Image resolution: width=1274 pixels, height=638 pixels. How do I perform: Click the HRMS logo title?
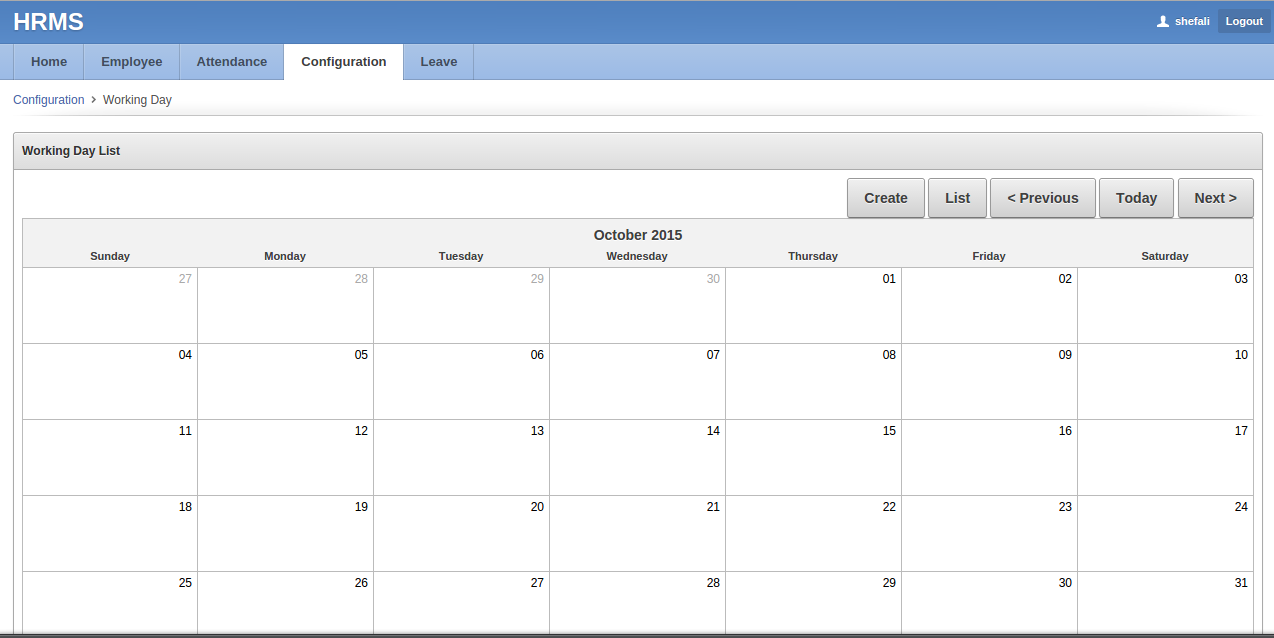(x=48, y=22)
